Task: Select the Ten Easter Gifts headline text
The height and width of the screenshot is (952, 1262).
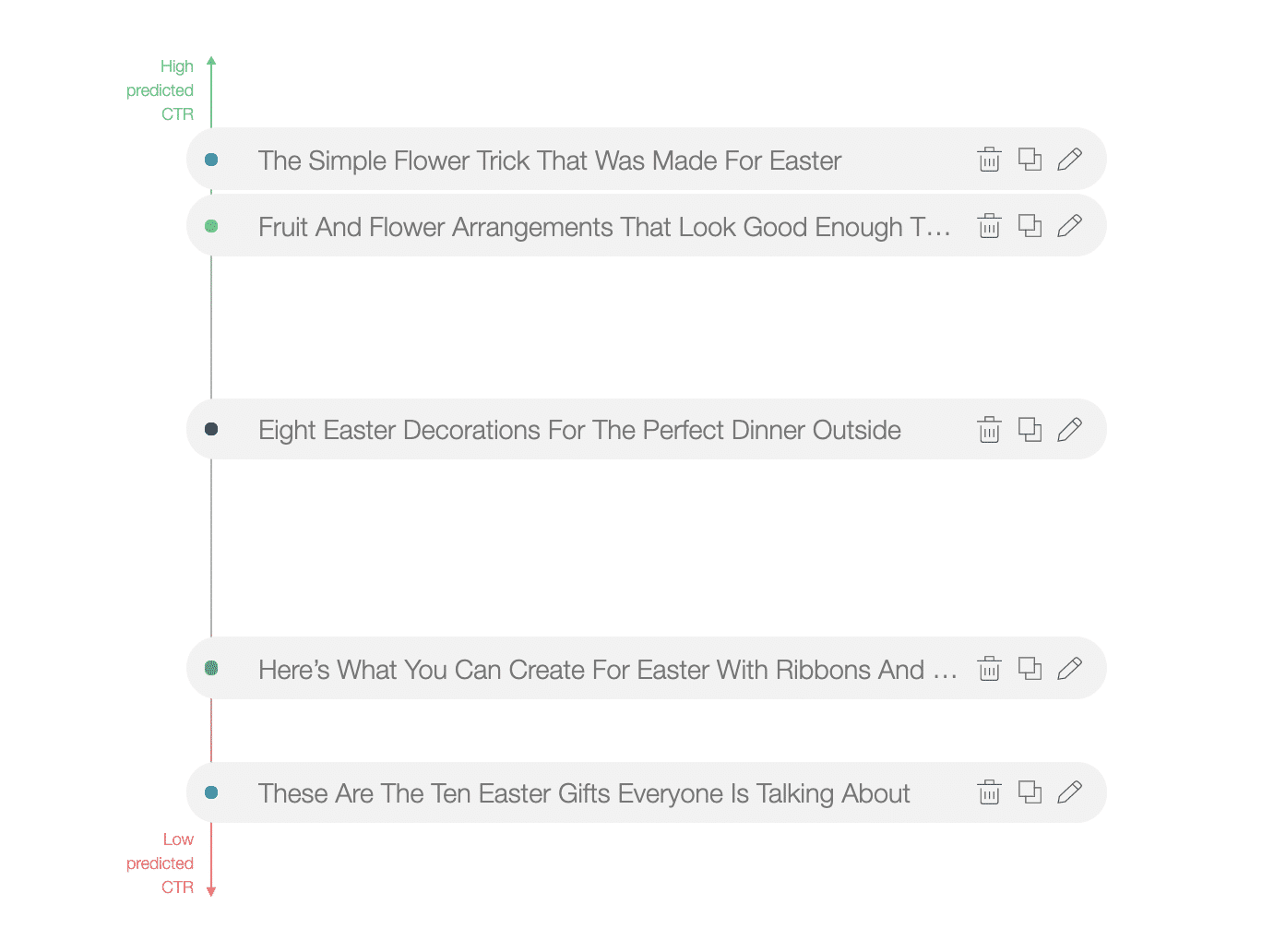Action: [x=584, y=793]
